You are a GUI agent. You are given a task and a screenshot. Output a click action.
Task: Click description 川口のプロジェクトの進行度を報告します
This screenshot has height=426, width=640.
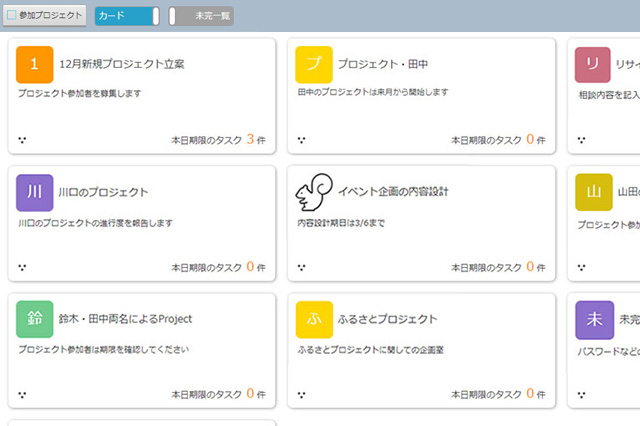tap(96, 223)
